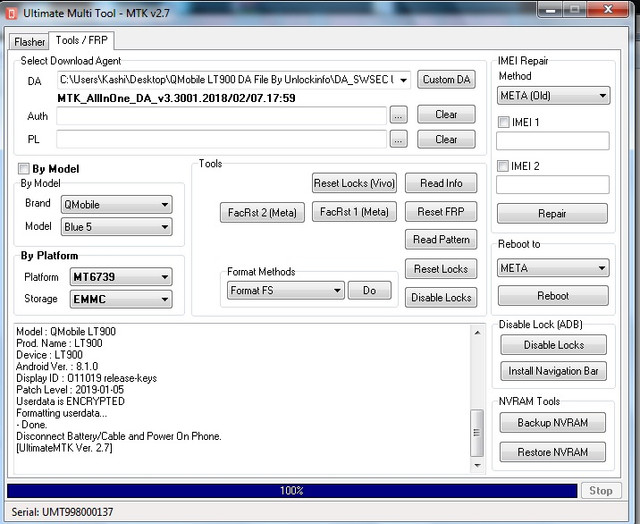
Task: Click the Auth file path field
Action: coord(222,116)
